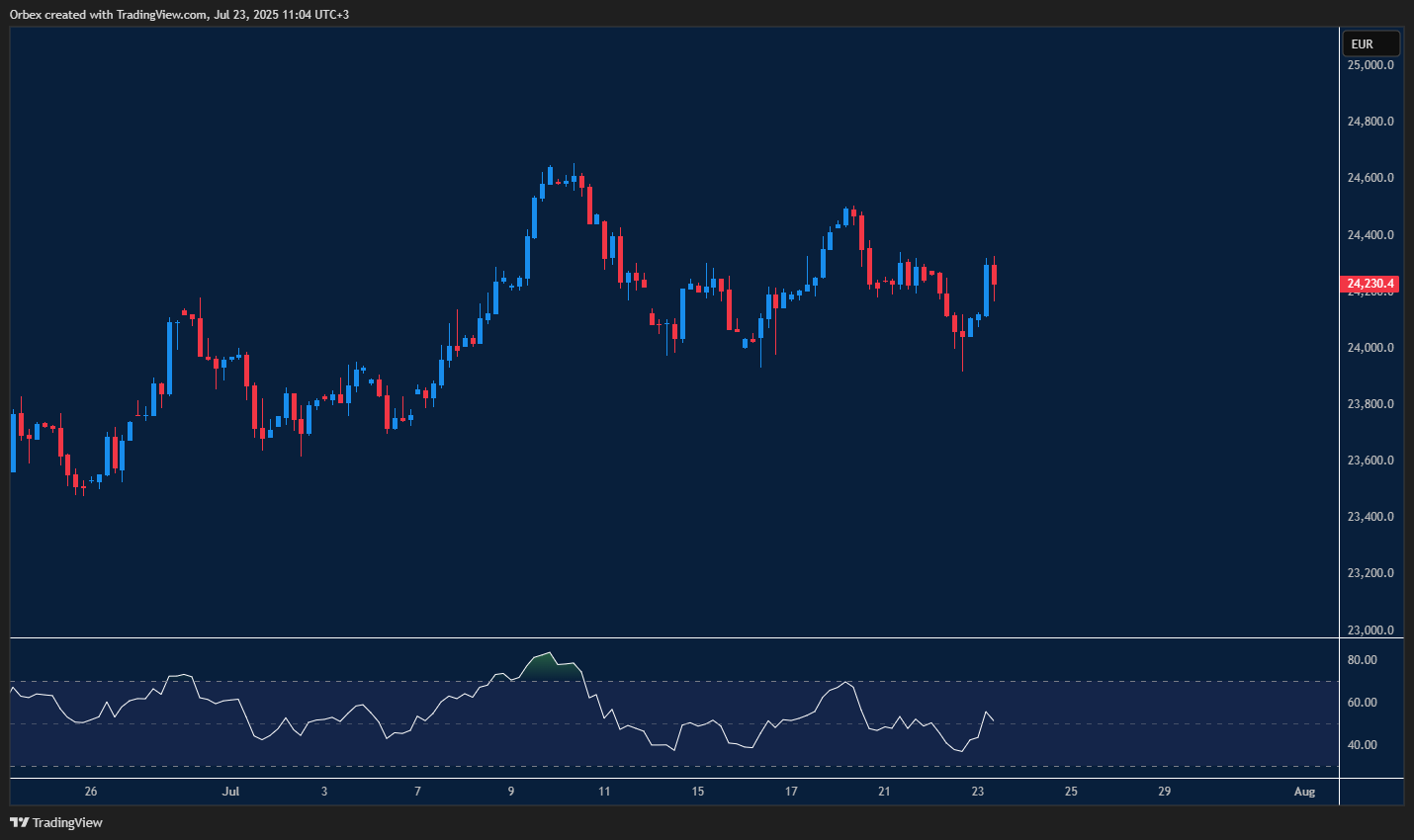Switch to the 23 date marker
1414x840 pixels.
pos(978,792)
